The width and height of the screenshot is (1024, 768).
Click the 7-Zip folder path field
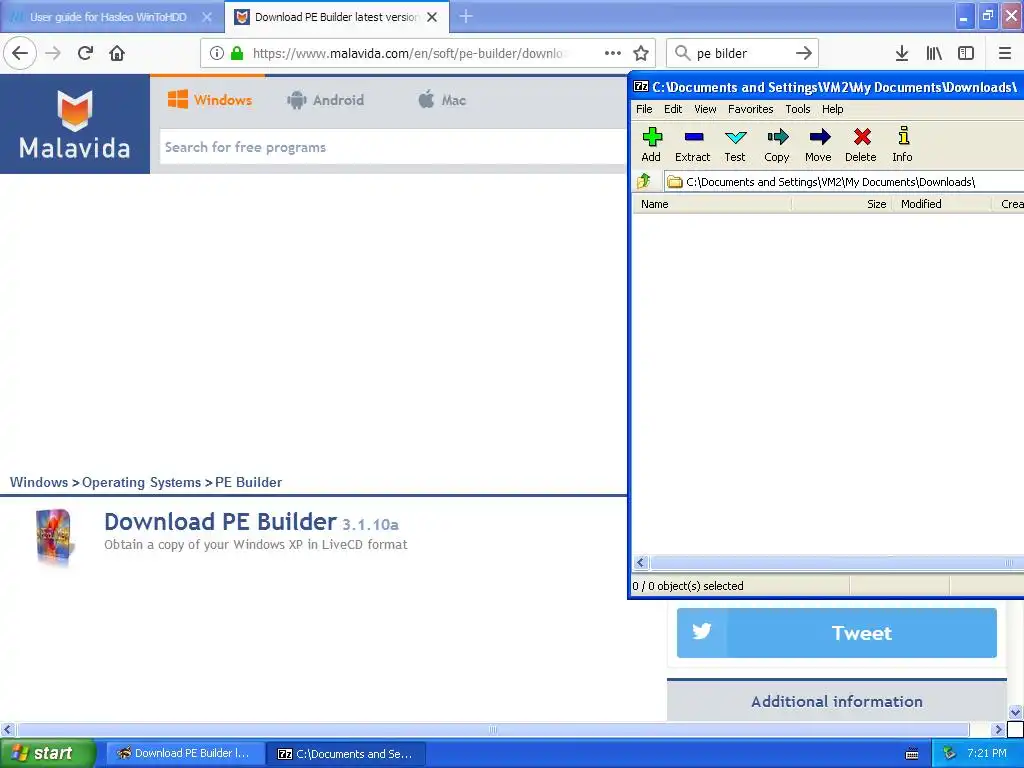tap(844, 182)
